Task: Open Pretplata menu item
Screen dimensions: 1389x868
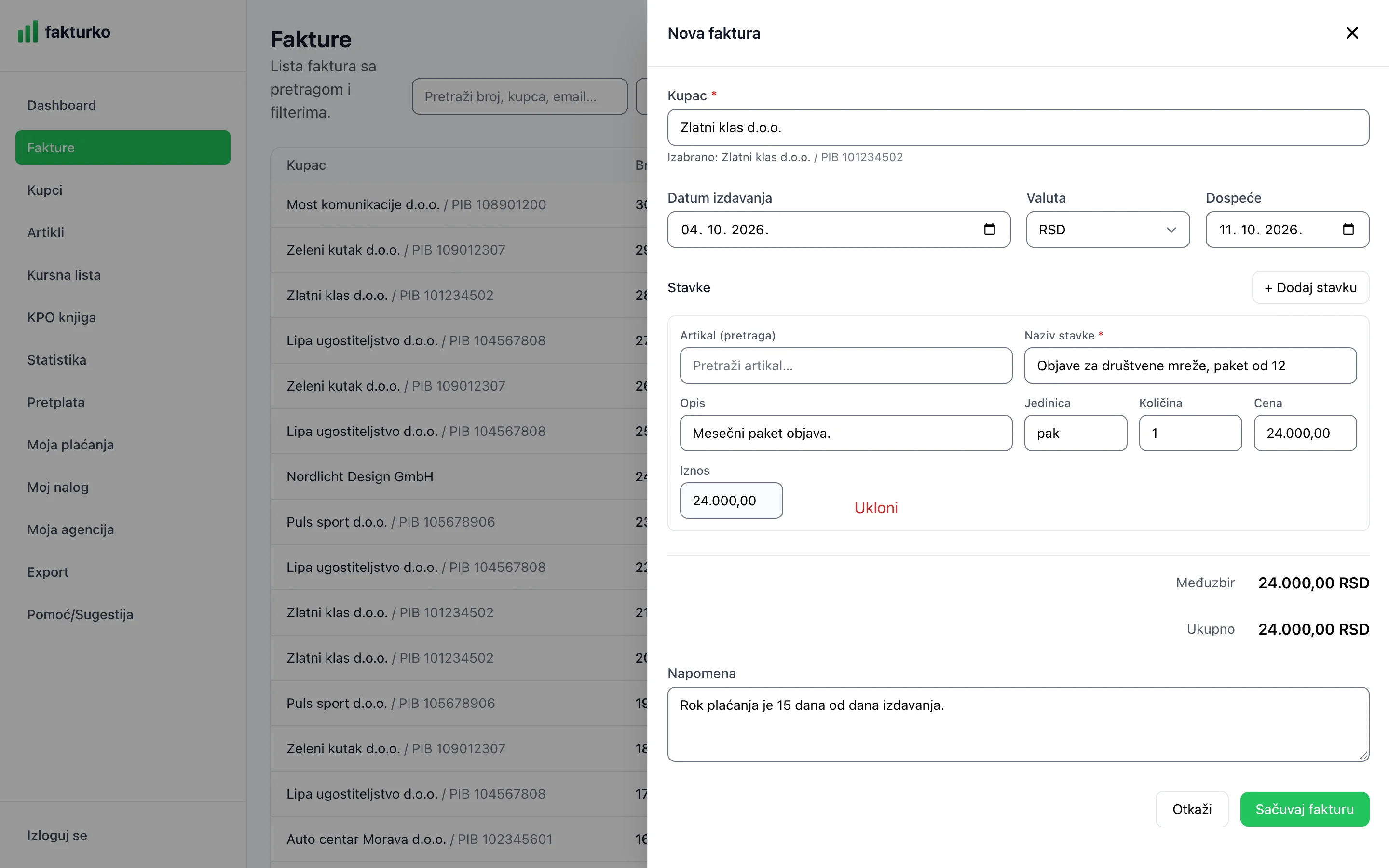Action: (x=123, y=403)
